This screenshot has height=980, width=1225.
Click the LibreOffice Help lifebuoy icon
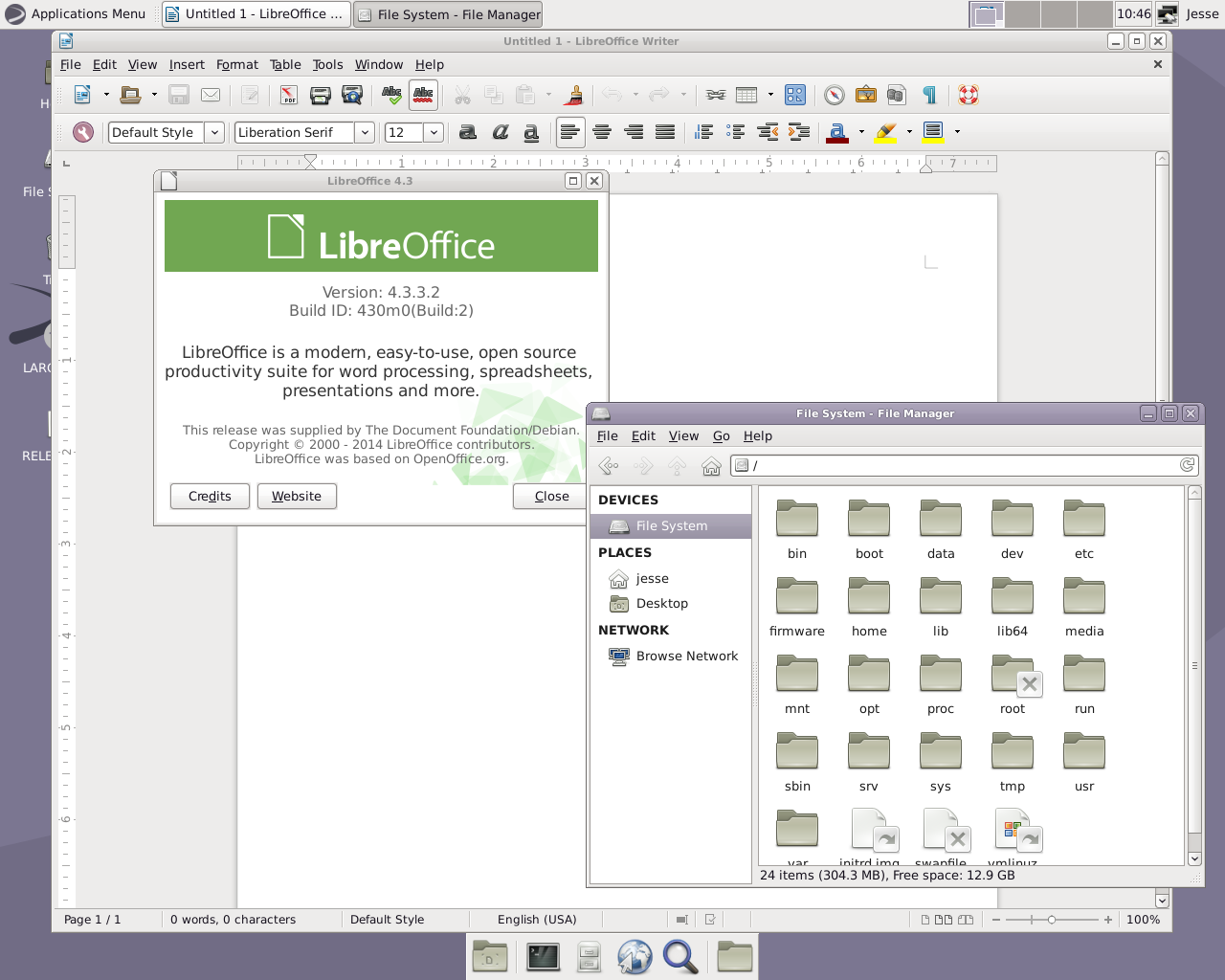pyautogui.click(x=969, y=95)
